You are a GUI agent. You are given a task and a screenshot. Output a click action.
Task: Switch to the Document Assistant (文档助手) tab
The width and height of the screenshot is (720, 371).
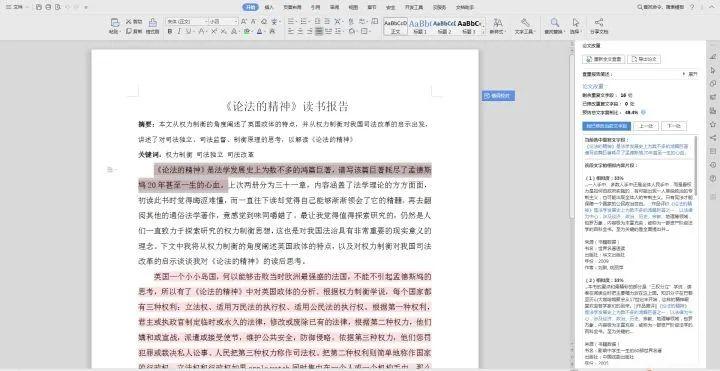pyautogui.click(x=465, y=7)
